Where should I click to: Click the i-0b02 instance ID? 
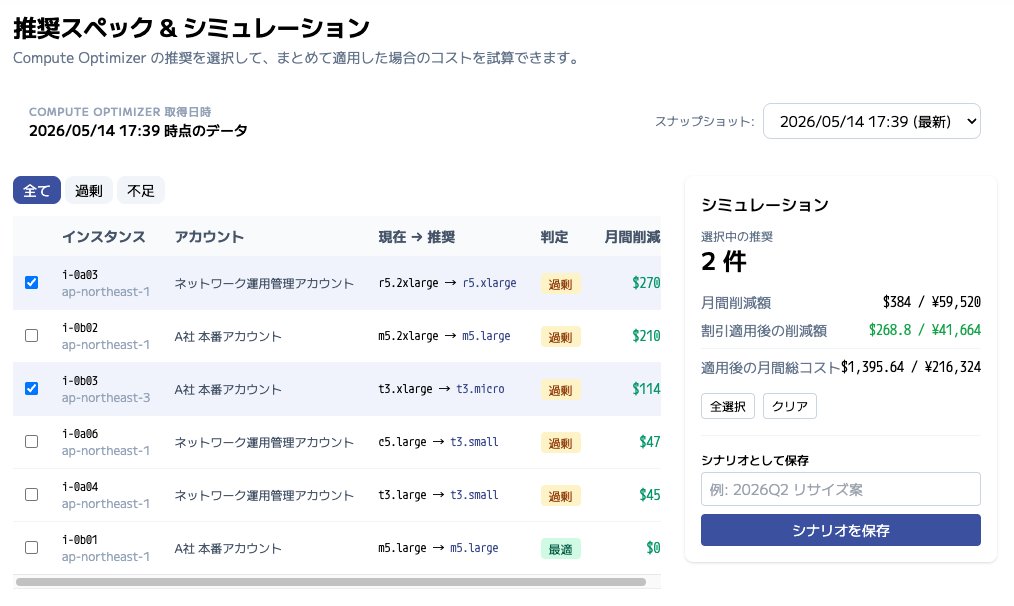(x=80, y=328)
